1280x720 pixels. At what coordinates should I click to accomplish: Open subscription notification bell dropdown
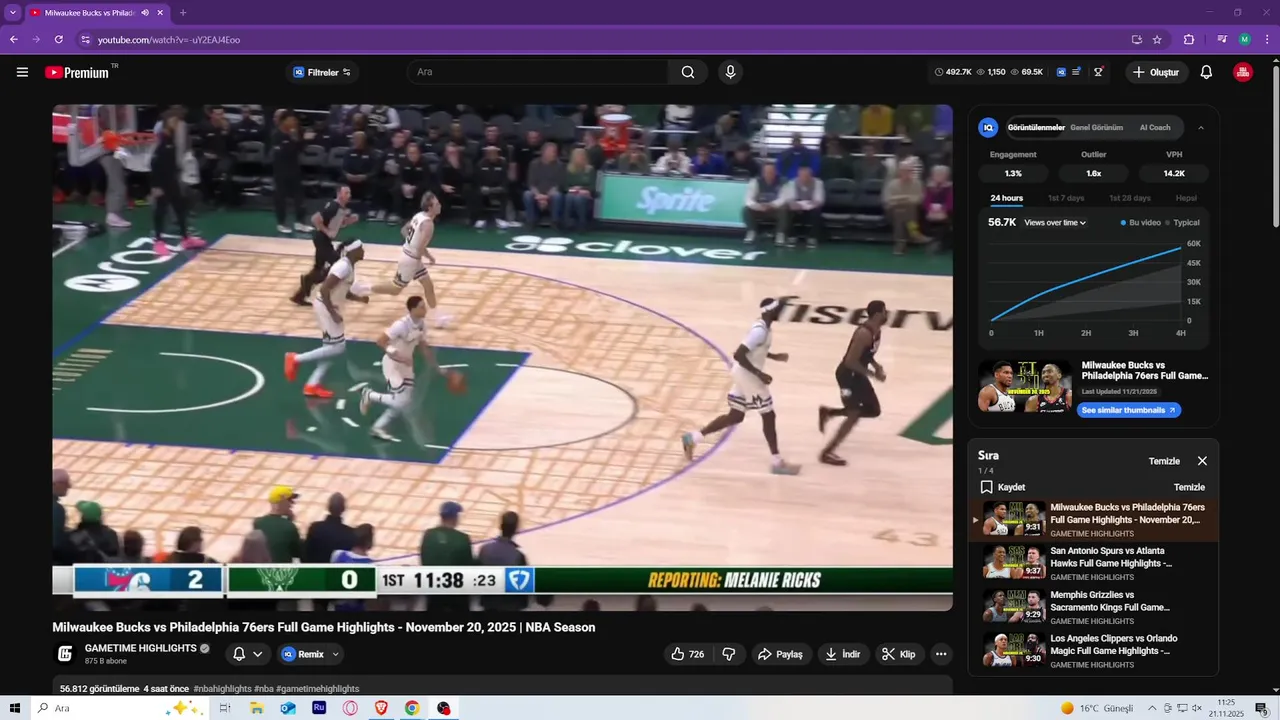248,654
